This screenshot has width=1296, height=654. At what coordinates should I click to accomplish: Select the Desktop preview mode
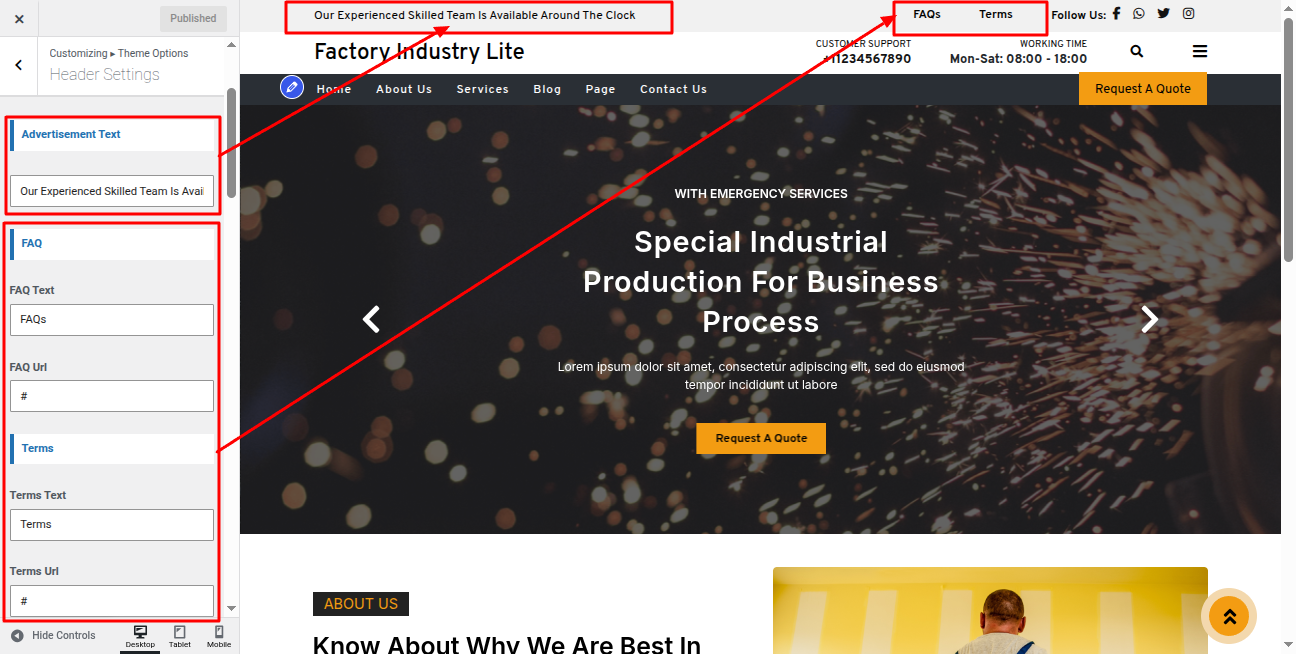140,637
